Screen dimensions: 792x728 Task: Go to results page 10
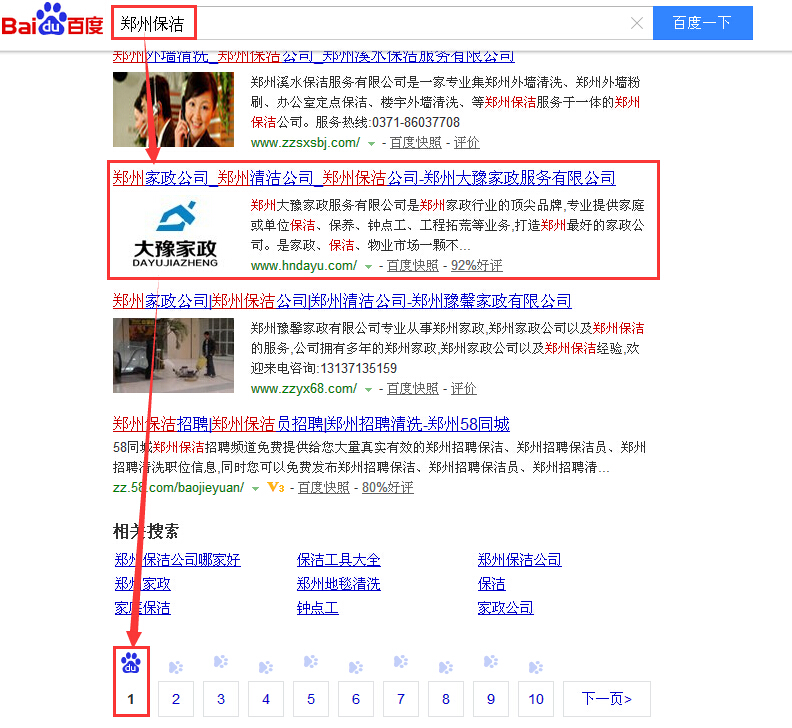click(536, 699)
